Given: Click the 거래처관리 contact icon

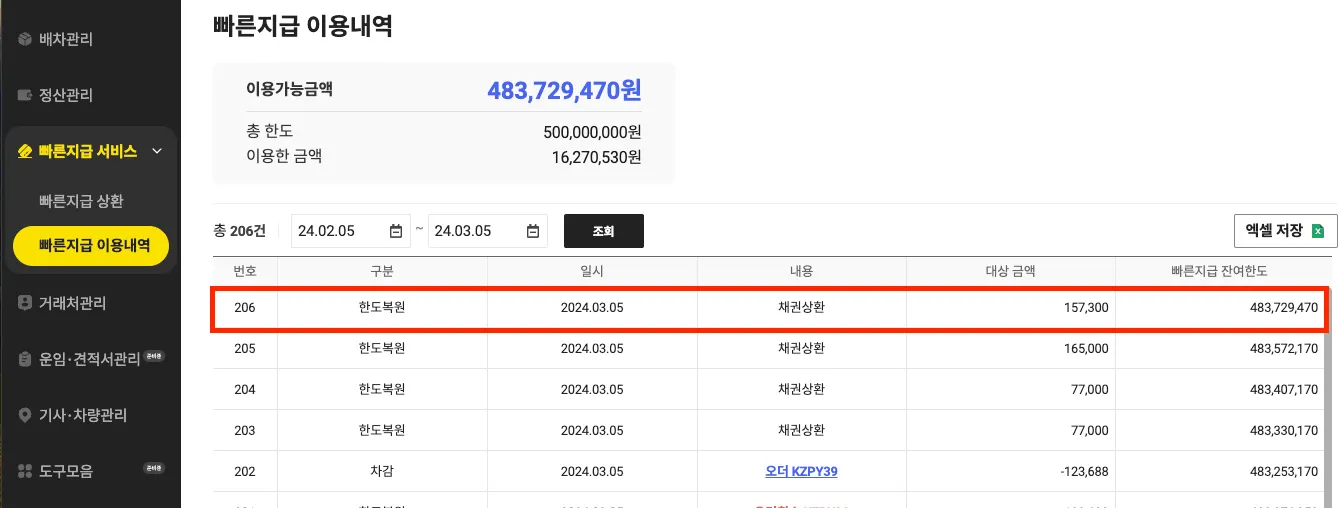Looking at the screenshot, I should (26, 303).
